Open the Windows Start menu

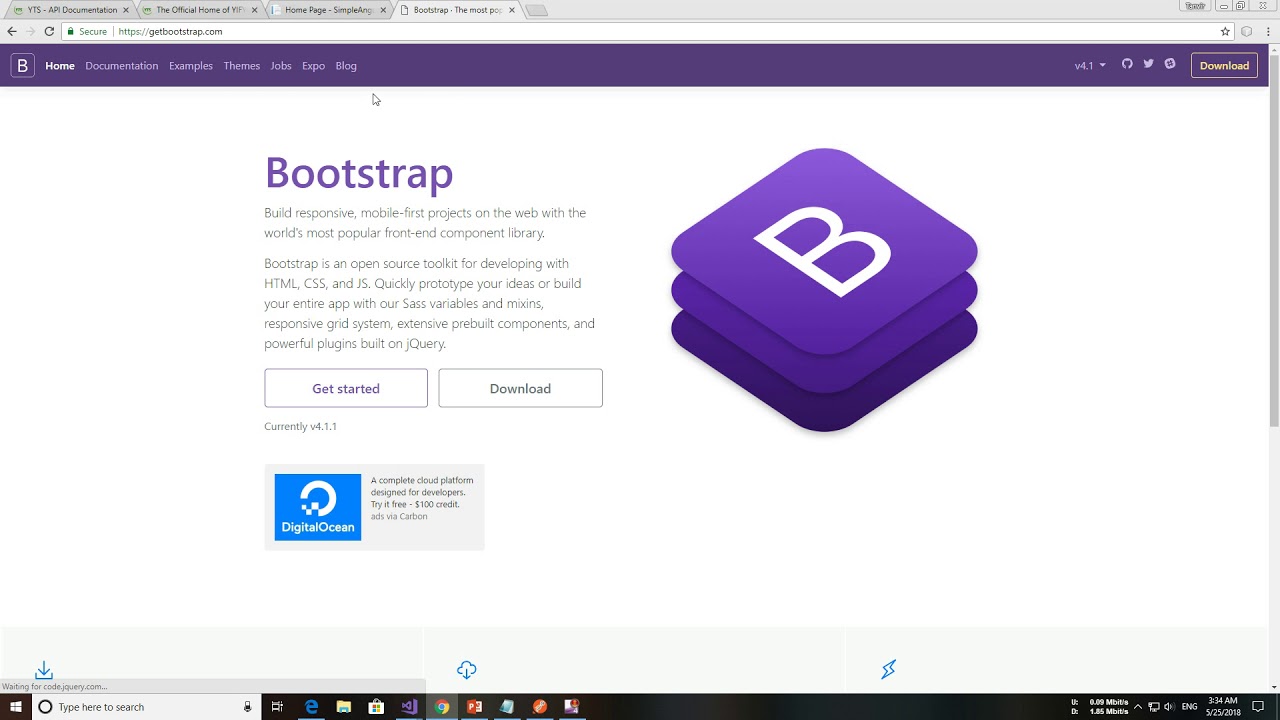16,707
